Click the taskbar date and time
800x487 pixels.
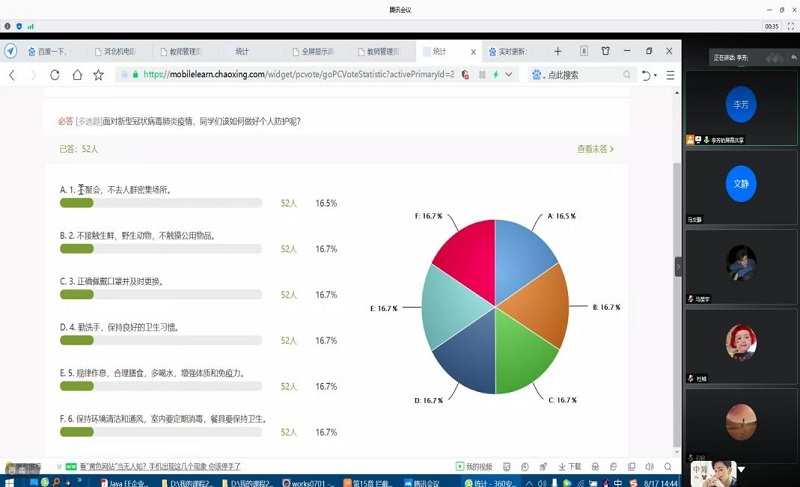661,482
